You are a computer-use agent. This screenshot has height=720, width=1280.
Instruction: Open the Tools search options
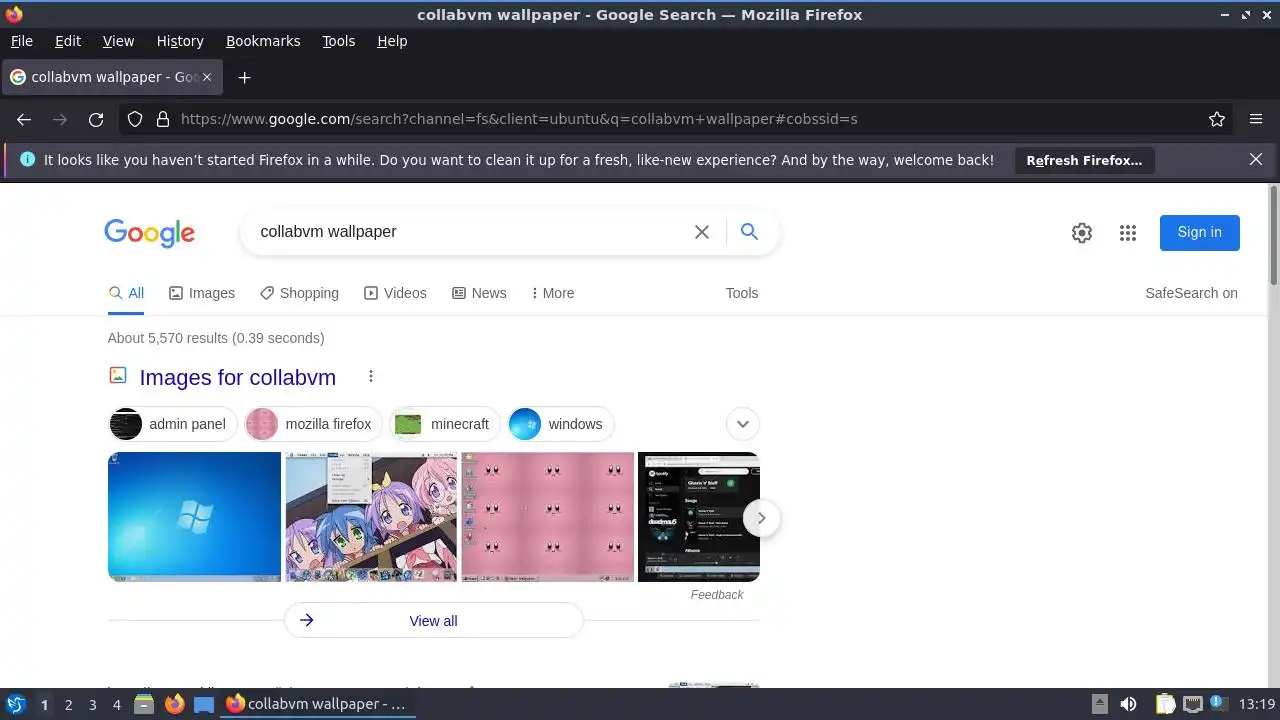(x=742, y=293)
